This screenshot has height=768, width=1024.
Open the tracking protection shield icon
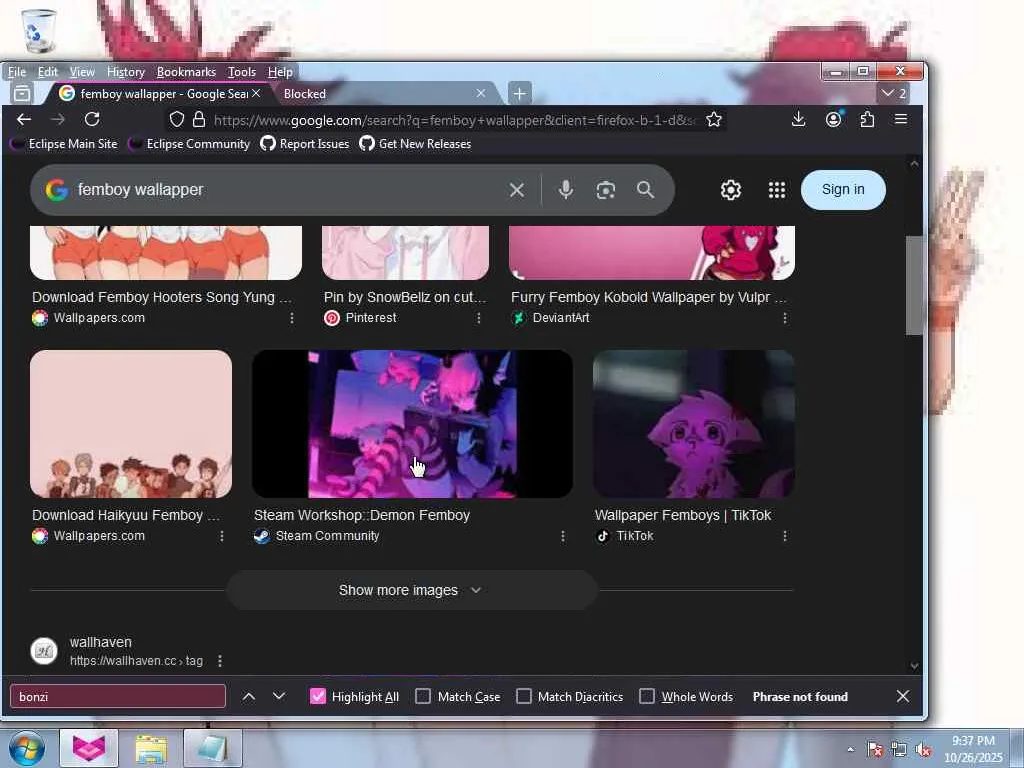[177, 120]
